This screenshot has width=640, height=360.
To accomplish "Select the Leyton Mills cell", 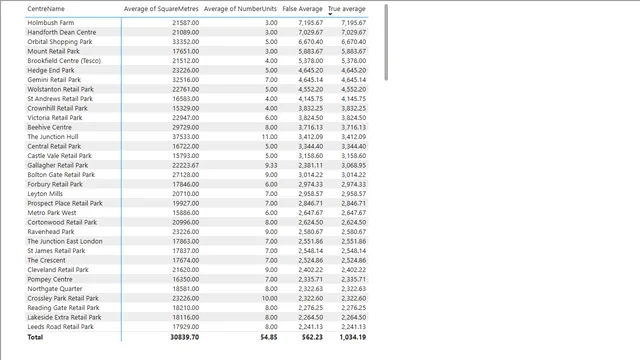I will pyautogui.click(x=45, y=194).
